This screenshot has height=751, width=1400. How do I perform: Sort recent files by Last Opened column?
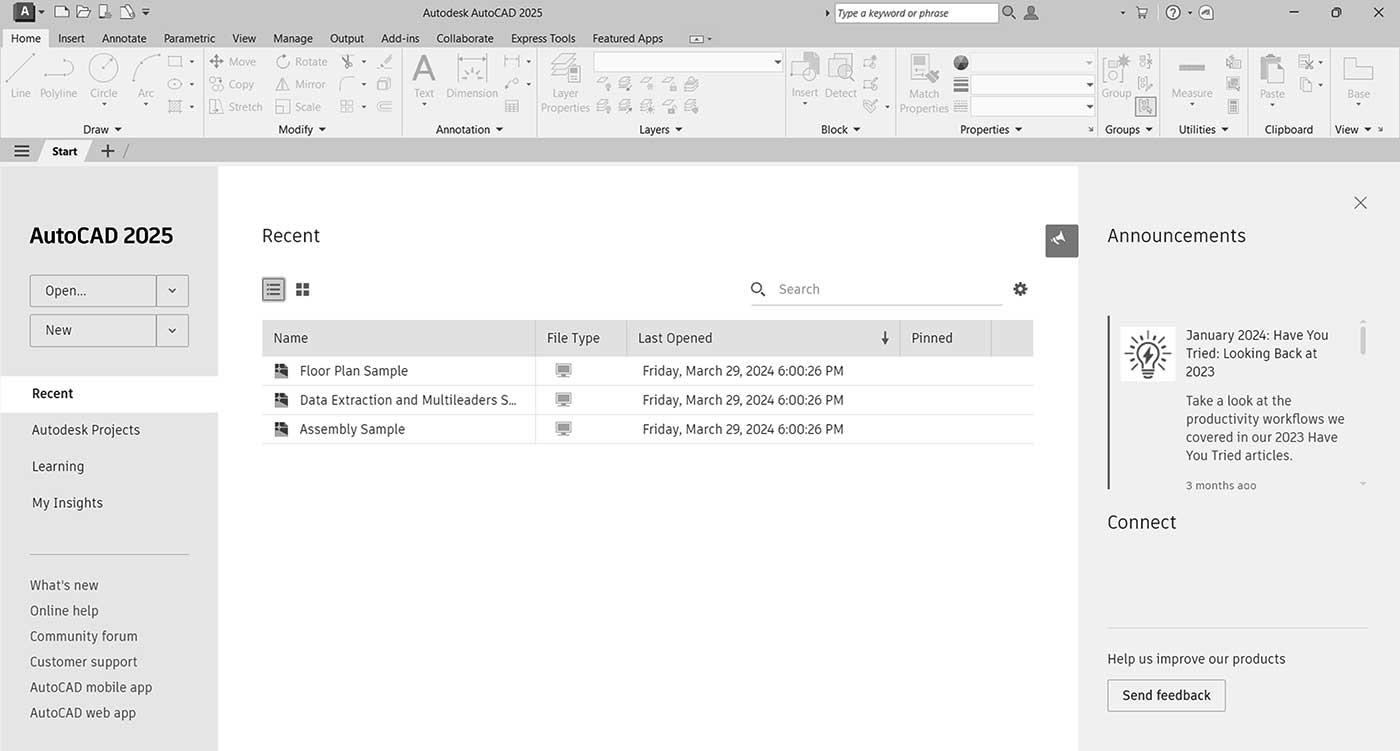[763, 338]
